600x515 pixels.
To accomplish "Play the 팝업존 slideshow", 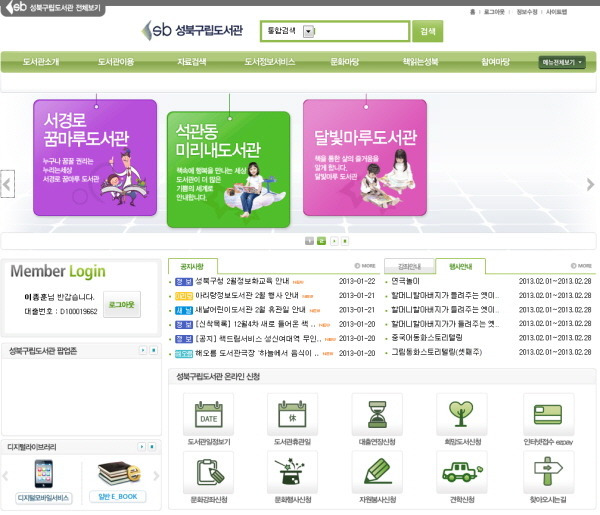I will click(x=143, y=350).
